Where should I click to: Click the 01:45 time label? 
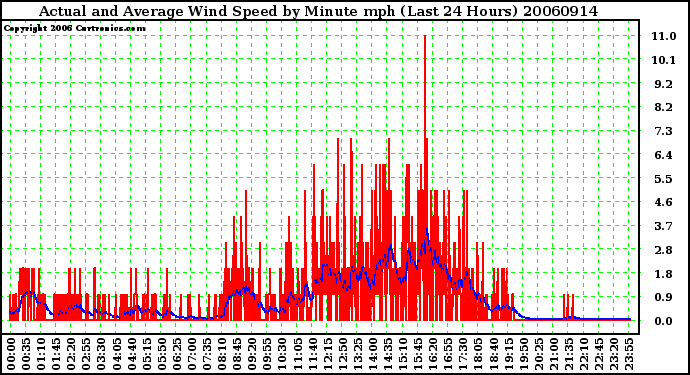[x=56, y=354]
